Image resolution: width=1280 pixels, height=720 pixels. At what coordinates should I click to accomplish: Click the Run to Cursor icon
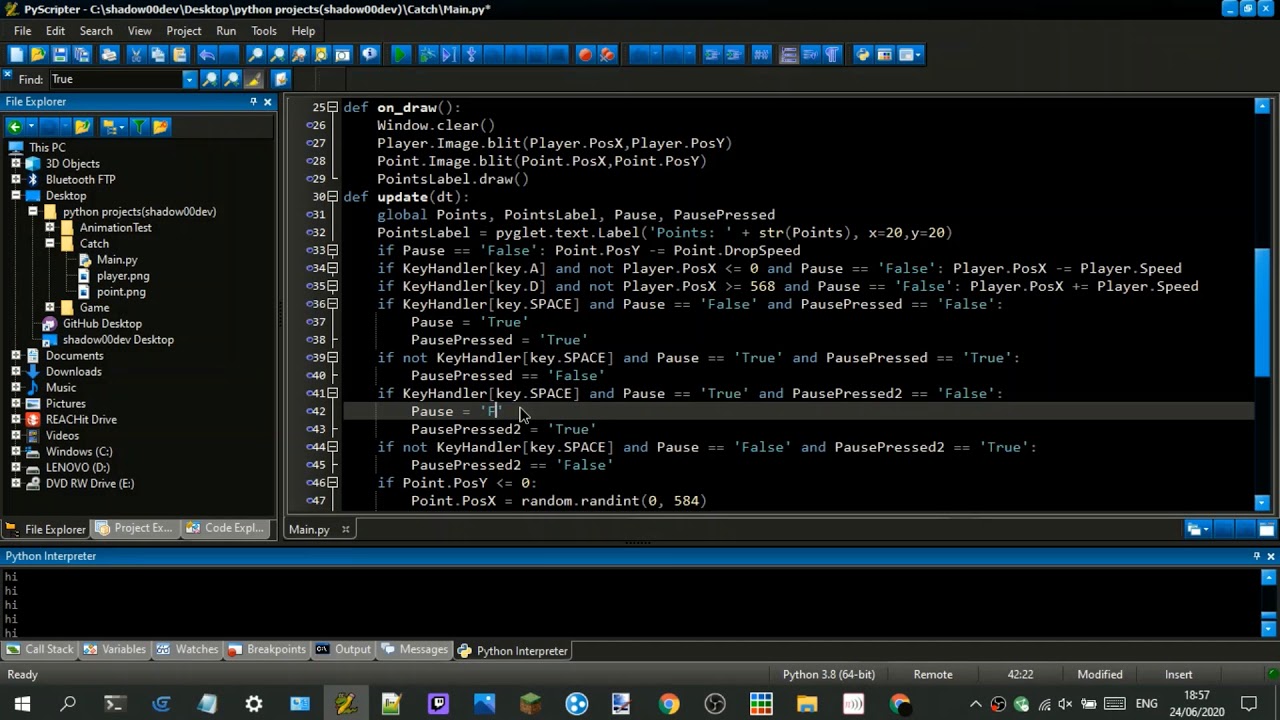pos(449,54)
